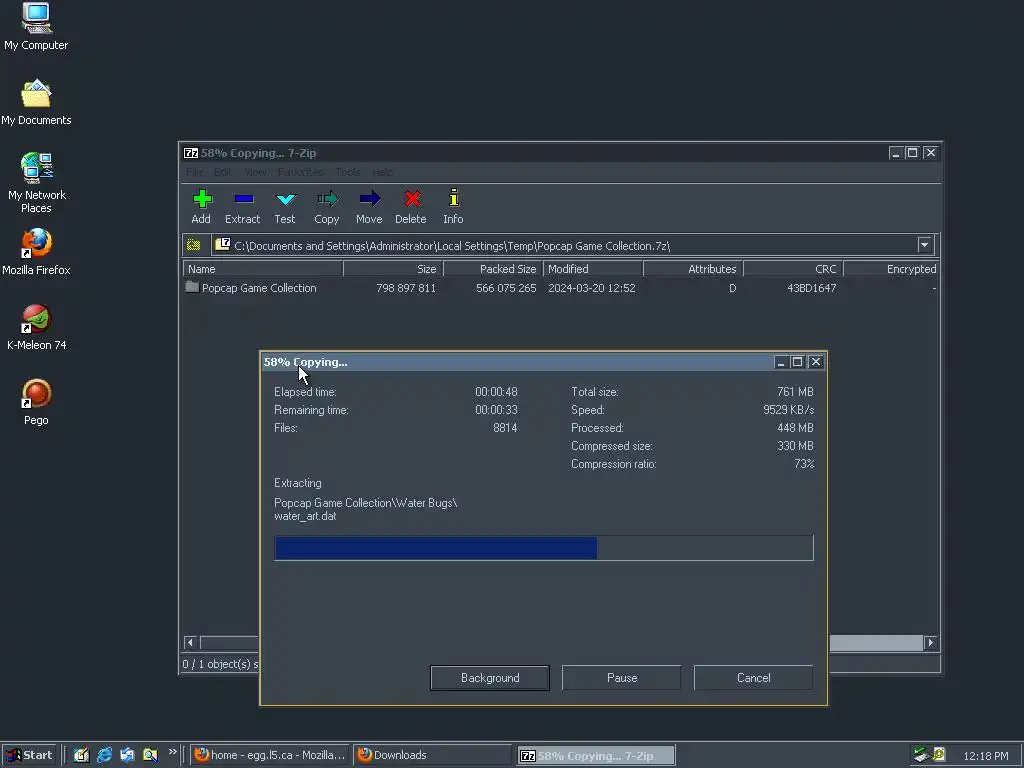
Task: Open the Favorites menu in 7-Zip
Action: coord(300,172)
